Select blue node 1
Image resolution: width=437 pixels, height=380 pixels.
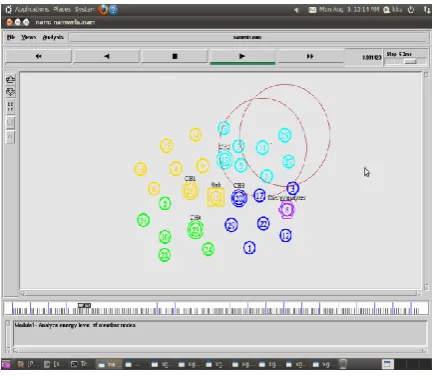click(249, 248)
